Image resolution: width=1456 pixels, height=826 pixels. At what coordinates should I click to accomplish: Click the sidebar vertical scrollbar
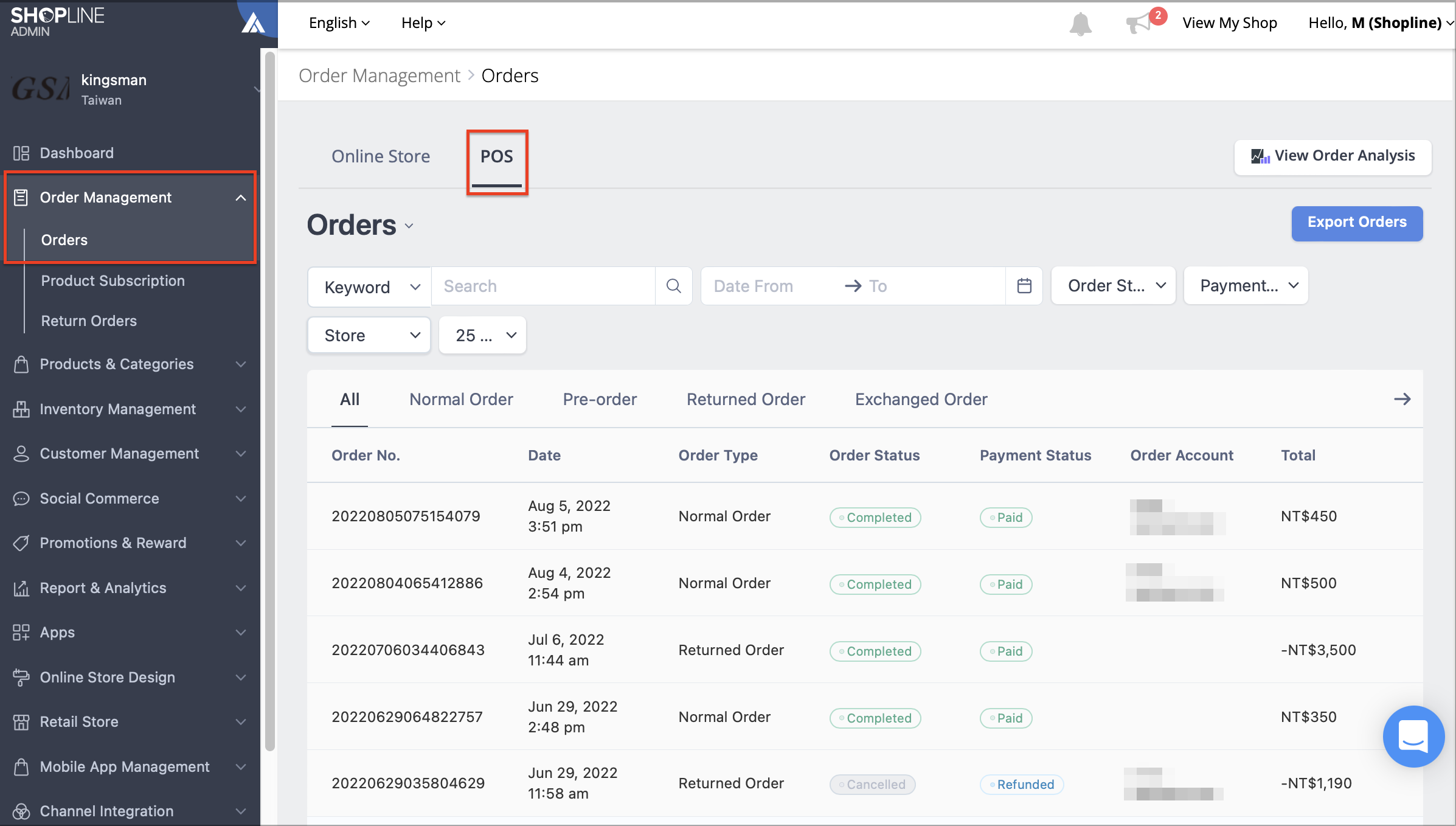(270, 401)
